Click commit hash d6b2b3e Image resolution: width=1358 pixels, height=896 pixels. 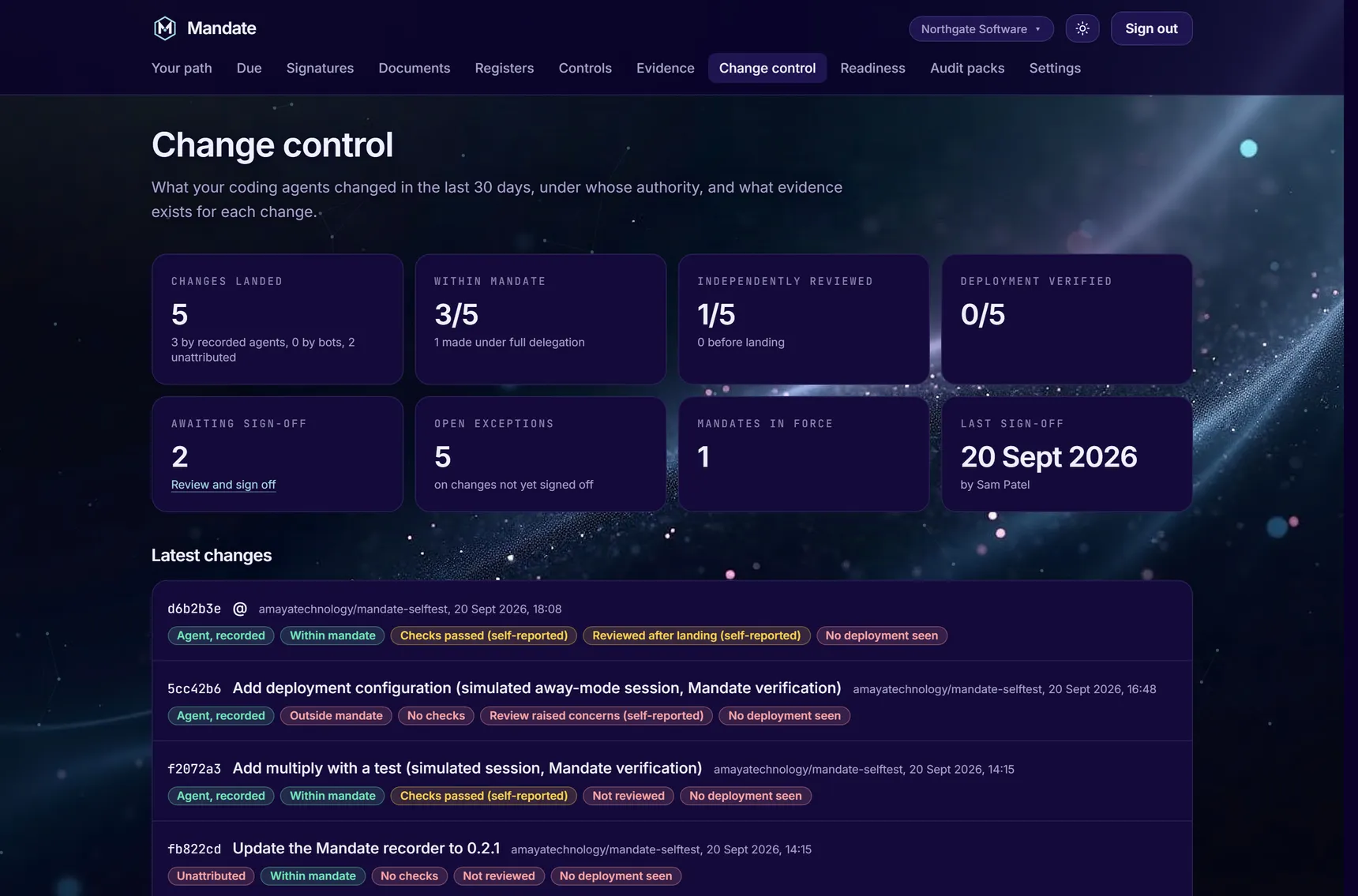pos(194,609)
